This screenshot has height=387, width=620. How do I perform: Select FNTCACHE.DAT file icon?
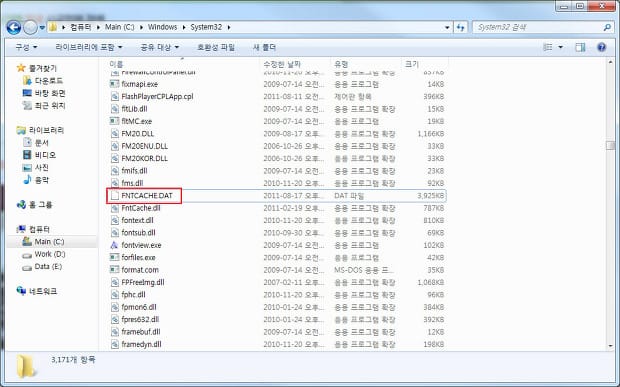coord(114,196)
